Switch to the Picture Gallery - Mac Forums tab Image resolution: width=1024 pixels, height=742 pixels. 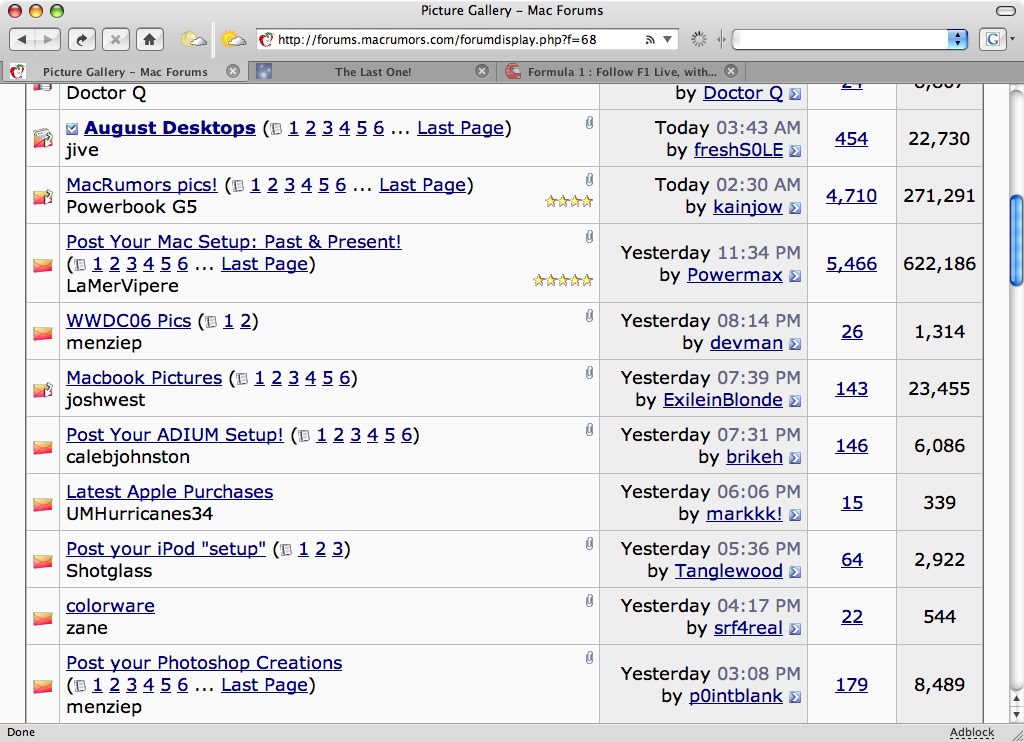coord(125,72)
